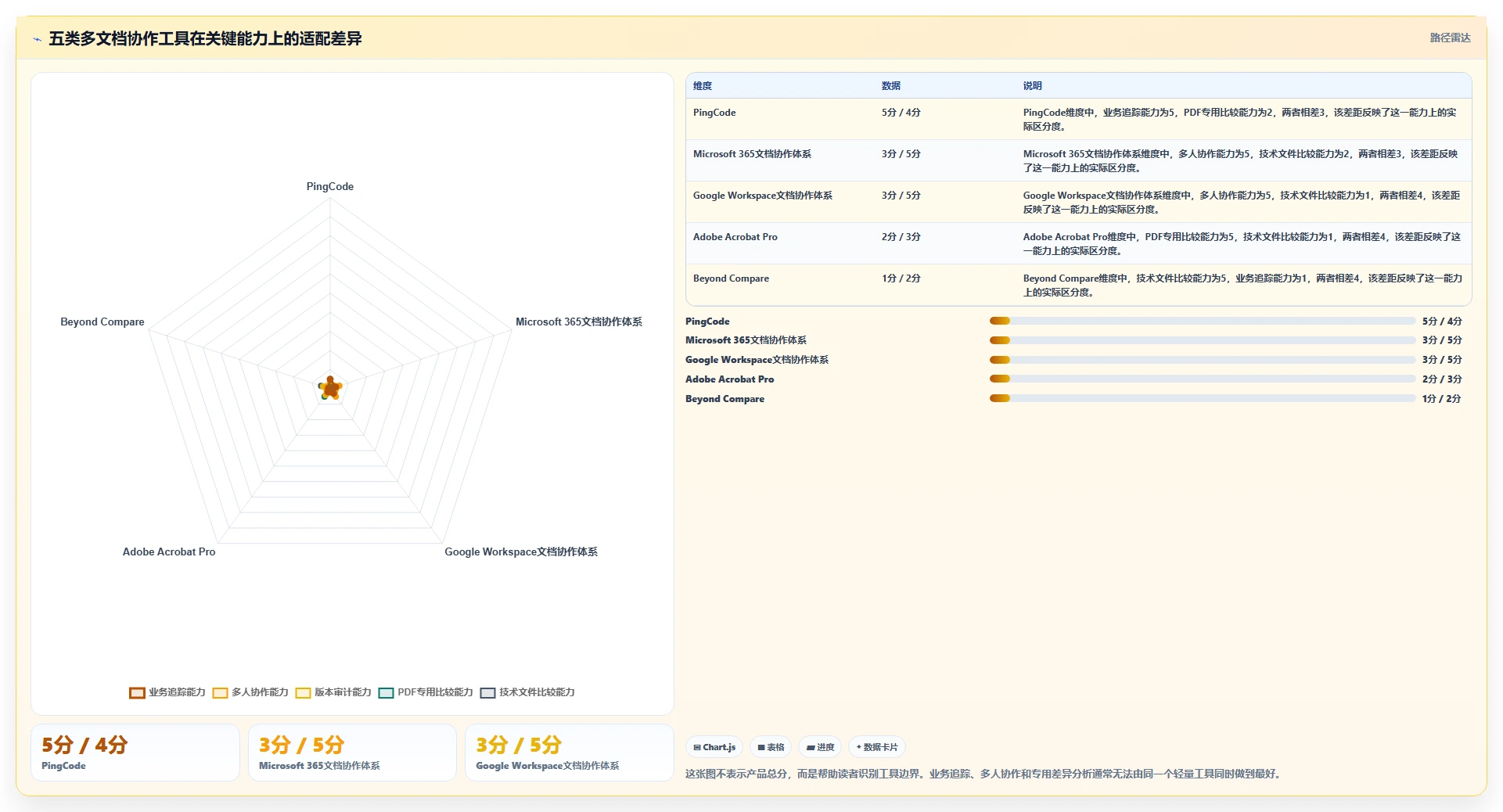Select the 进度 chip
Viewport: 1503px width, 812px height.
pos(820,747)
